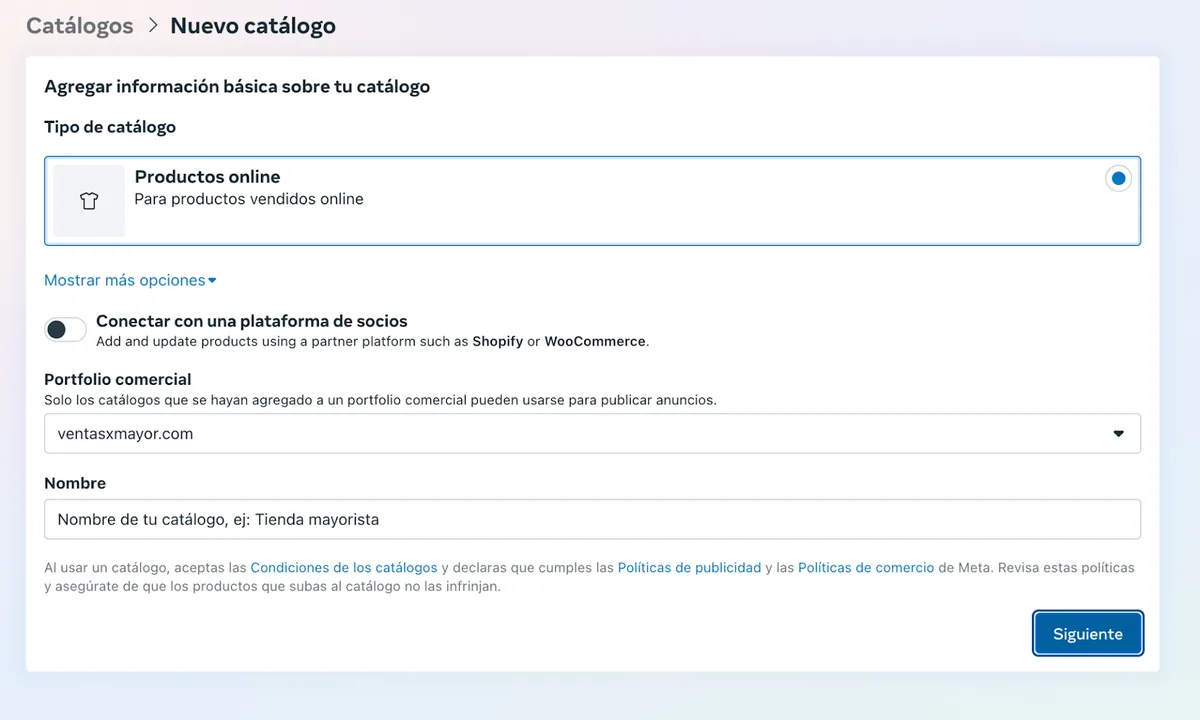1200x720 pixels.
Task: Expand the Mostrar más opciones section
Action: point(125,280)
